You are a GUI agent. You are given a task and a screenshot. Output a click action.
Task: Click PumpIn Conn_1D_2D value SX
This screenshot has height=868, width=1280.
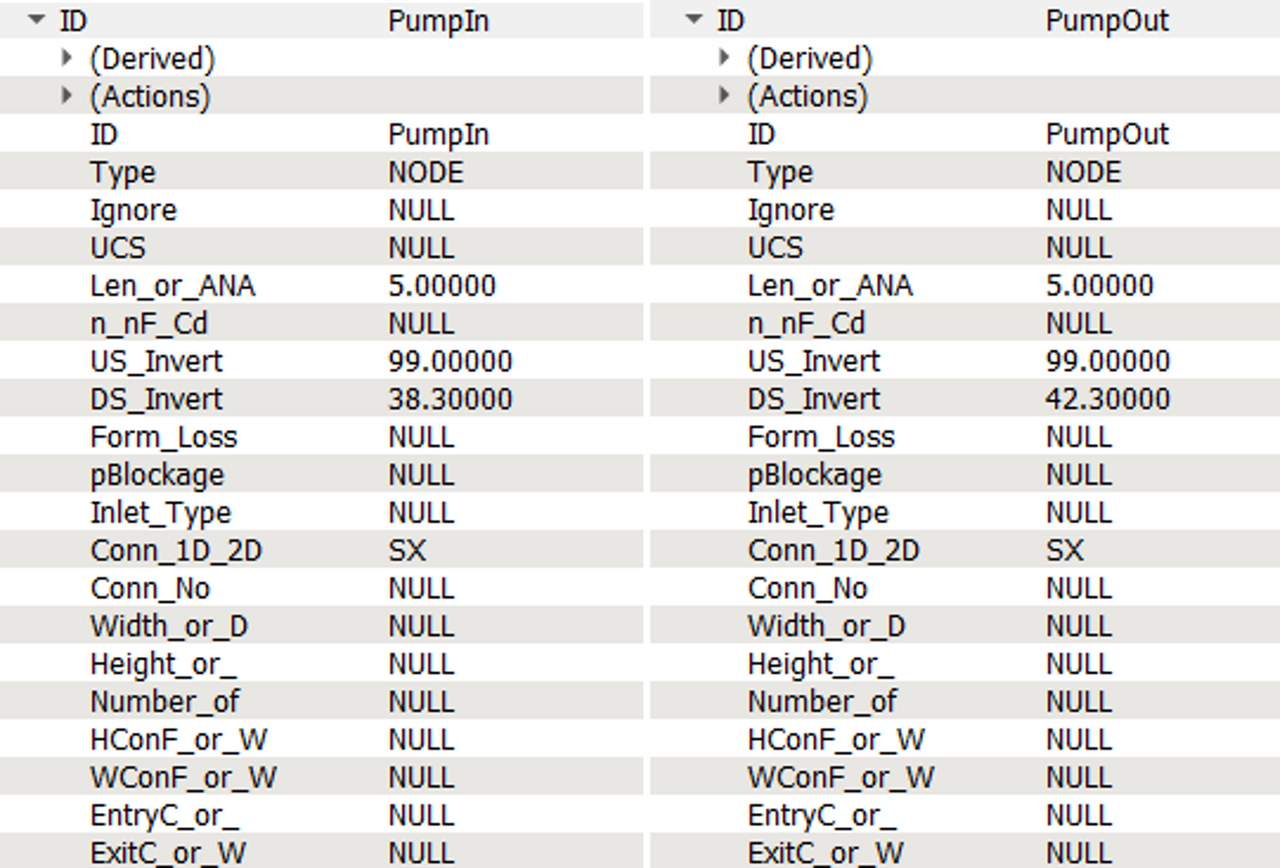click(x=407, y=551)
